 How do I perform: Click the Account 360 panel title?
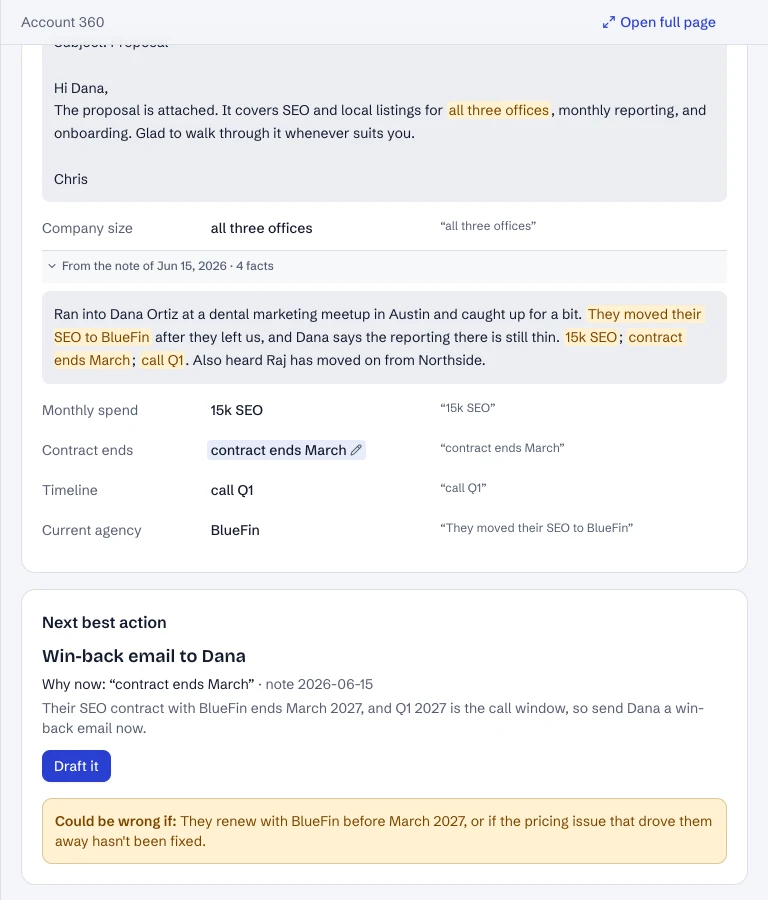(63, 22)
